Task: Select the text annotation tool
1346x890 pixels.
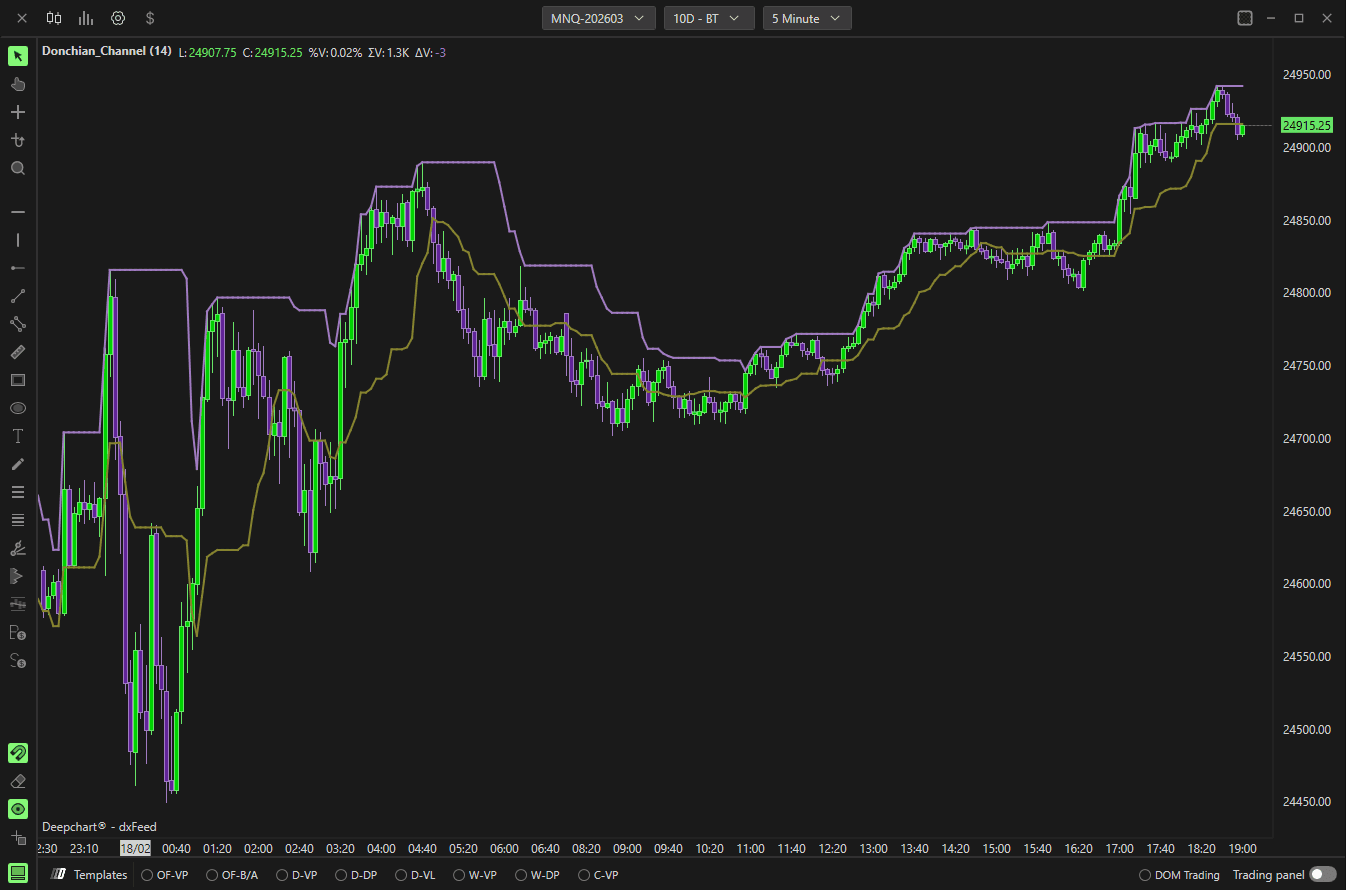Action: point(18,436)
